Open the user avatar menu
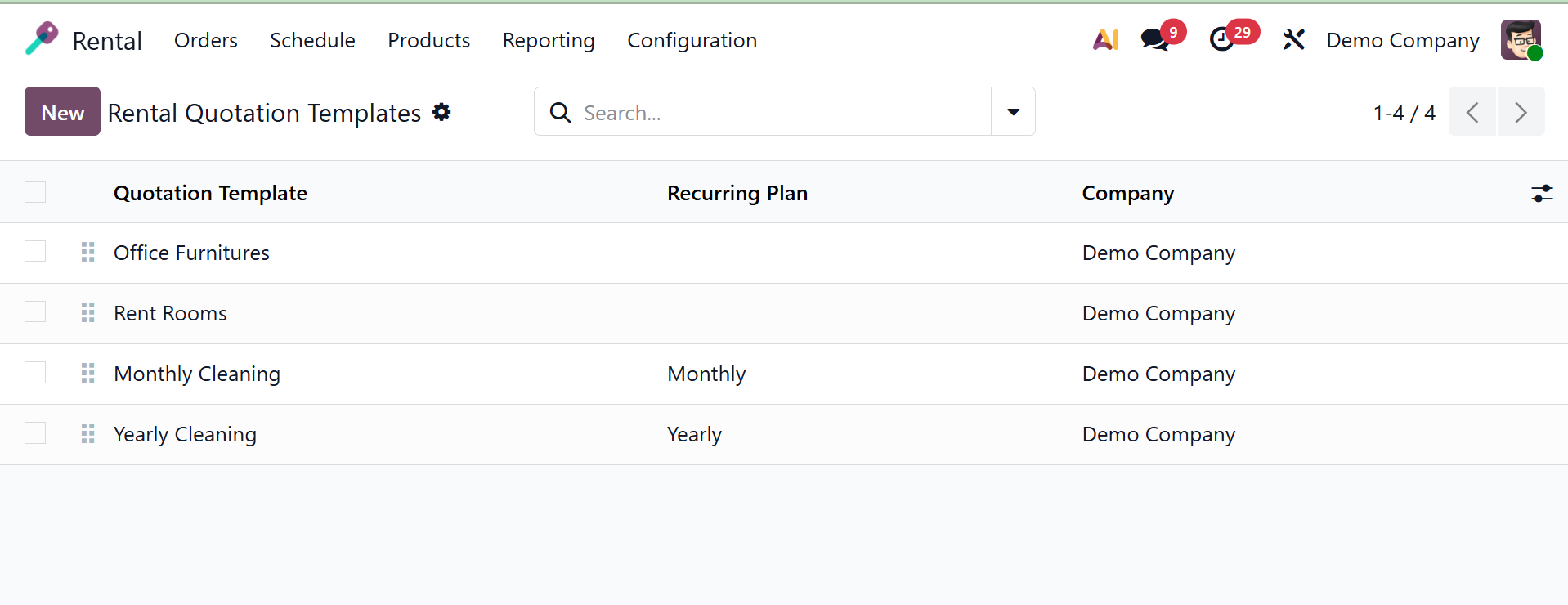Image resolution: width=1568 pixels, height=605 pixels. [x=1521, y=39]
